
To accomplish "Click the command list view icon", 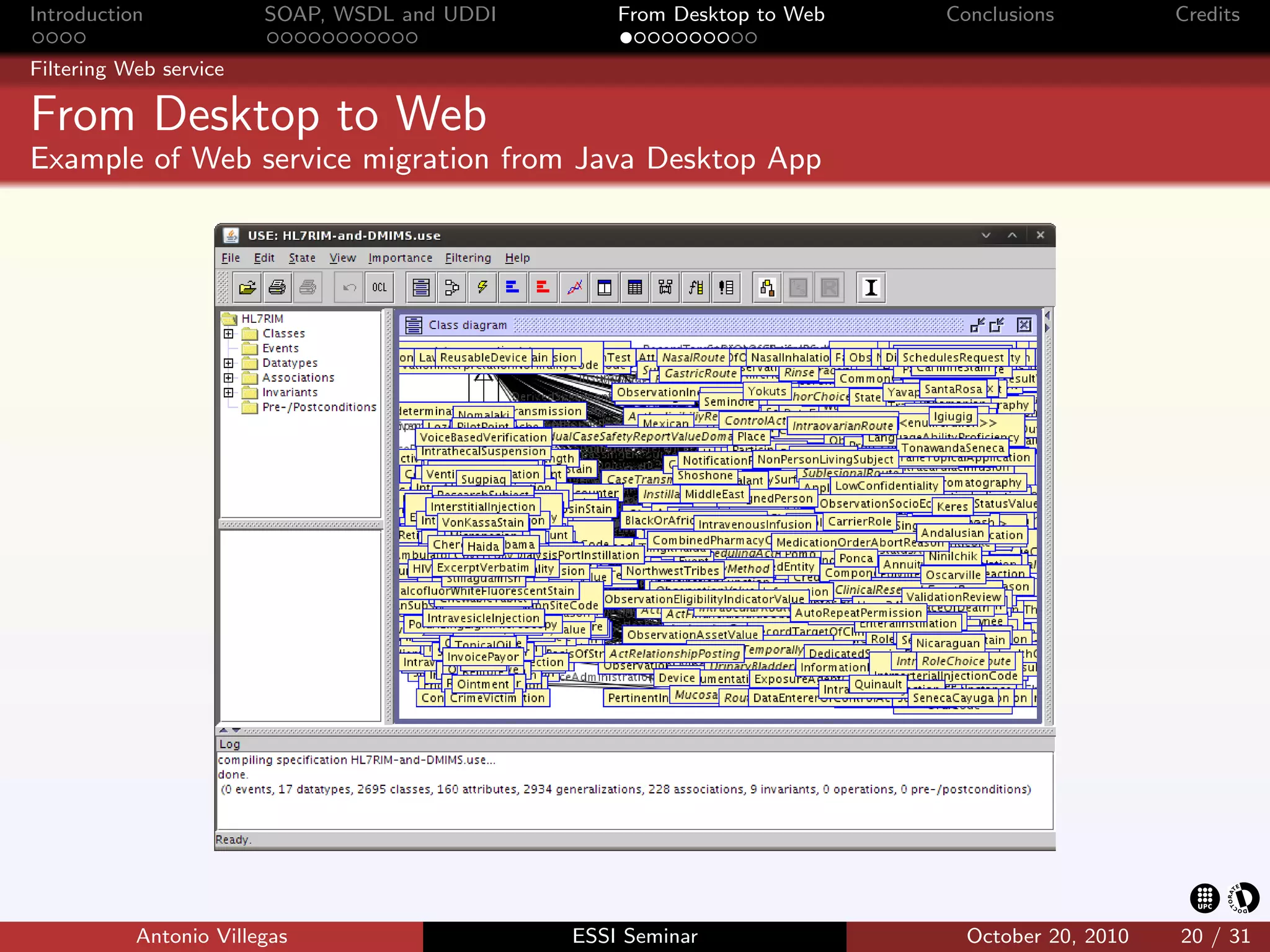I will coord(726,288).
